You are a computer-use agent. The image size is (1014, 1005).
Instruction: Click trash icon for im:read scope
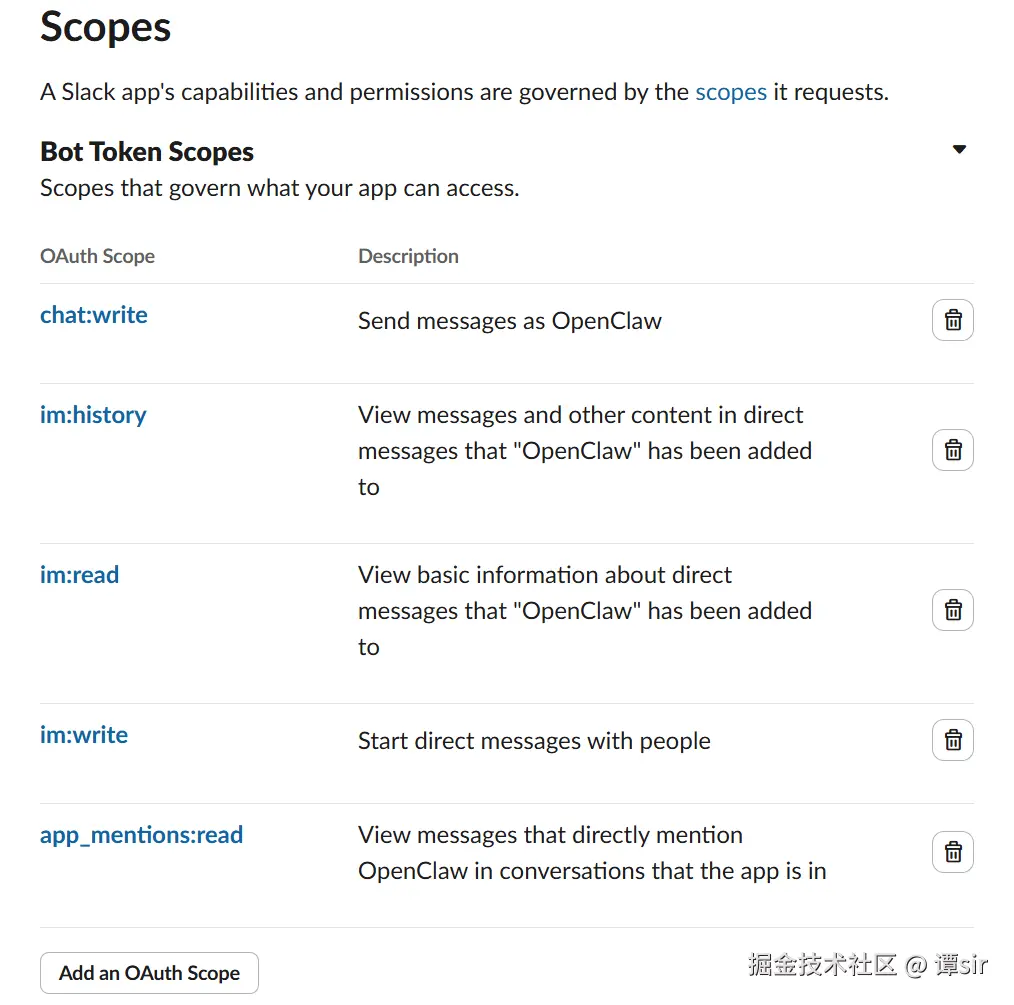click(952, 610)
